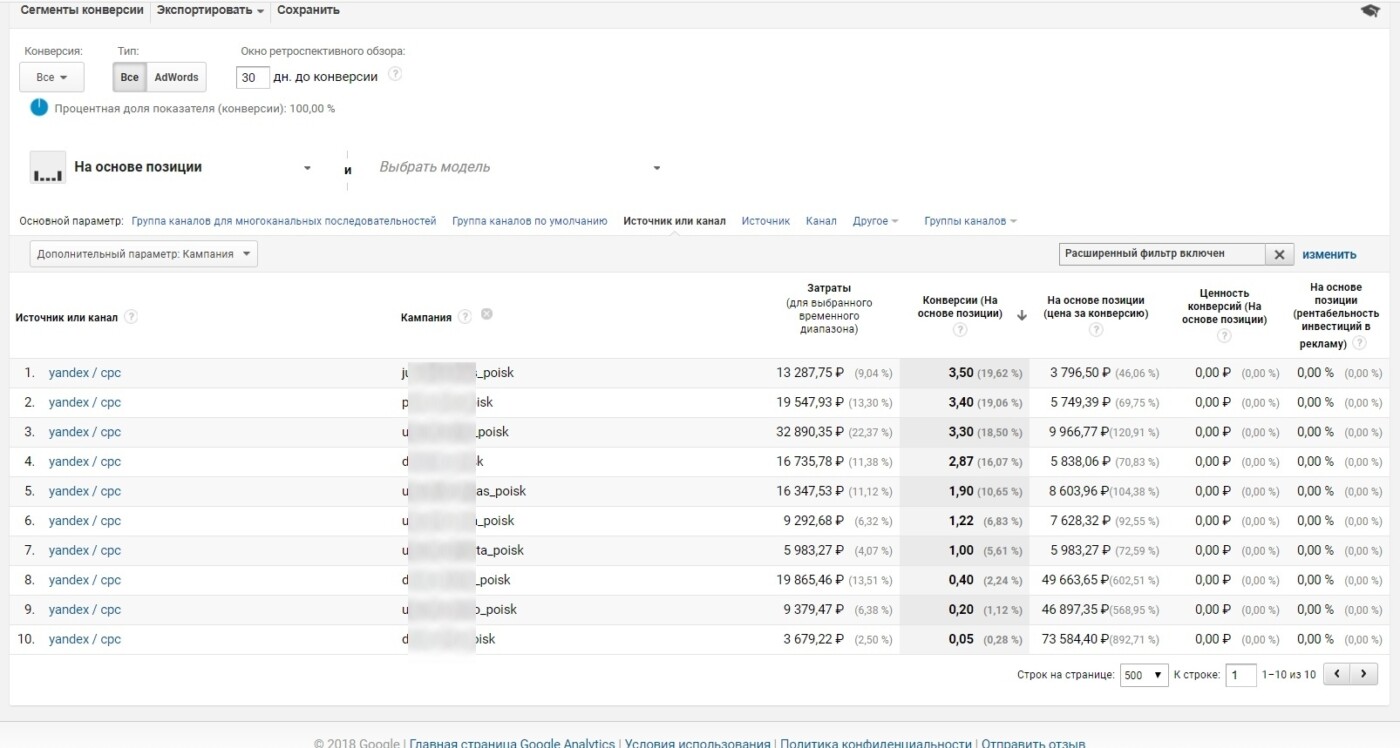Open the graduation cap education icon
The image size is (1400, 748).
(x=1370, y=11)
